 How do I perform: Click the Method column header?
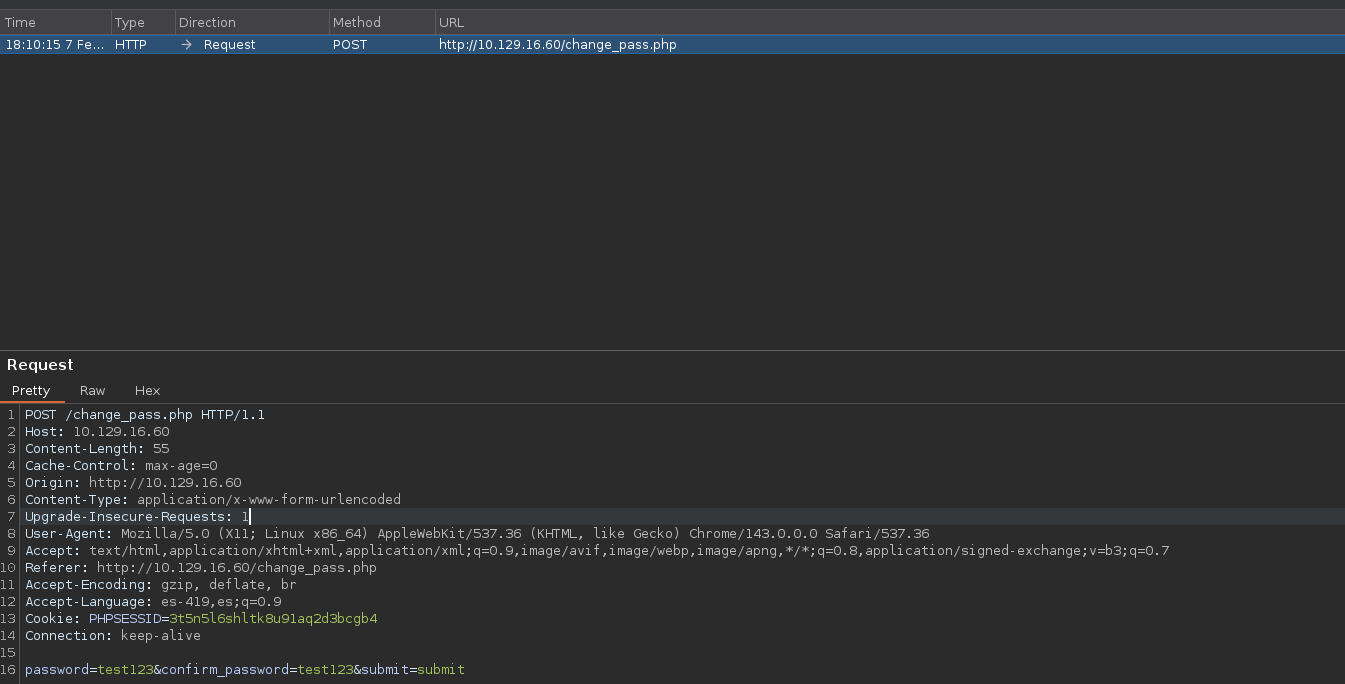(356, 22)
